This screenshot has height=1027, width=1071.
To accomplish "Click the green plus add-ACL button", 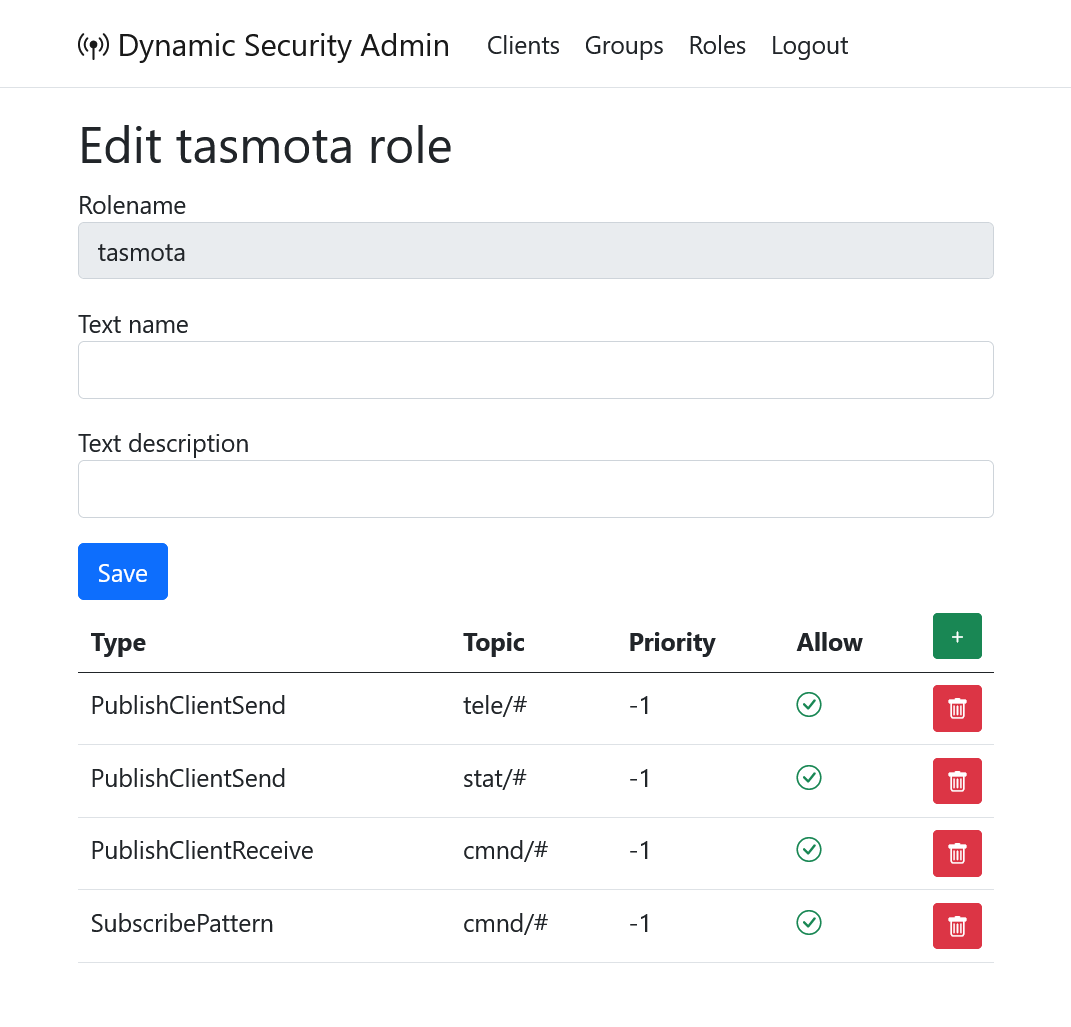I will coord(957,636).
